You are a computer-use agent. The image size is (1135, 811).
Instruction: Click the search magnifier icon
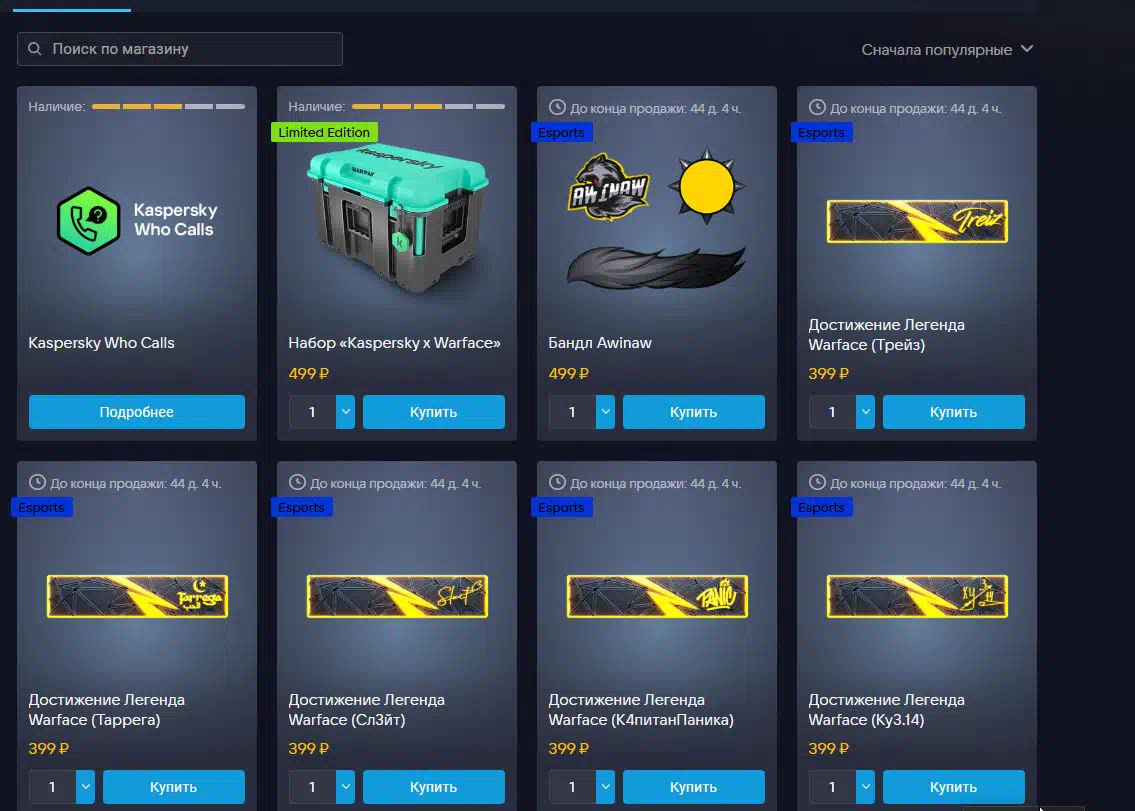pyautogui.click(x=34, y=49)
